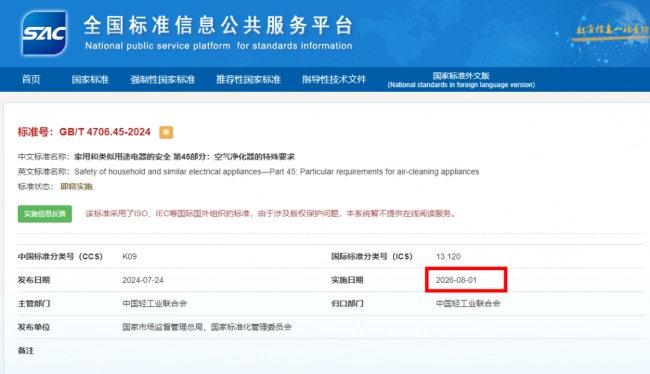Viewport: 650px width, 374px height.
Task: Click the orange 采 badge beside standard number
Action: (x=166, y=132)
